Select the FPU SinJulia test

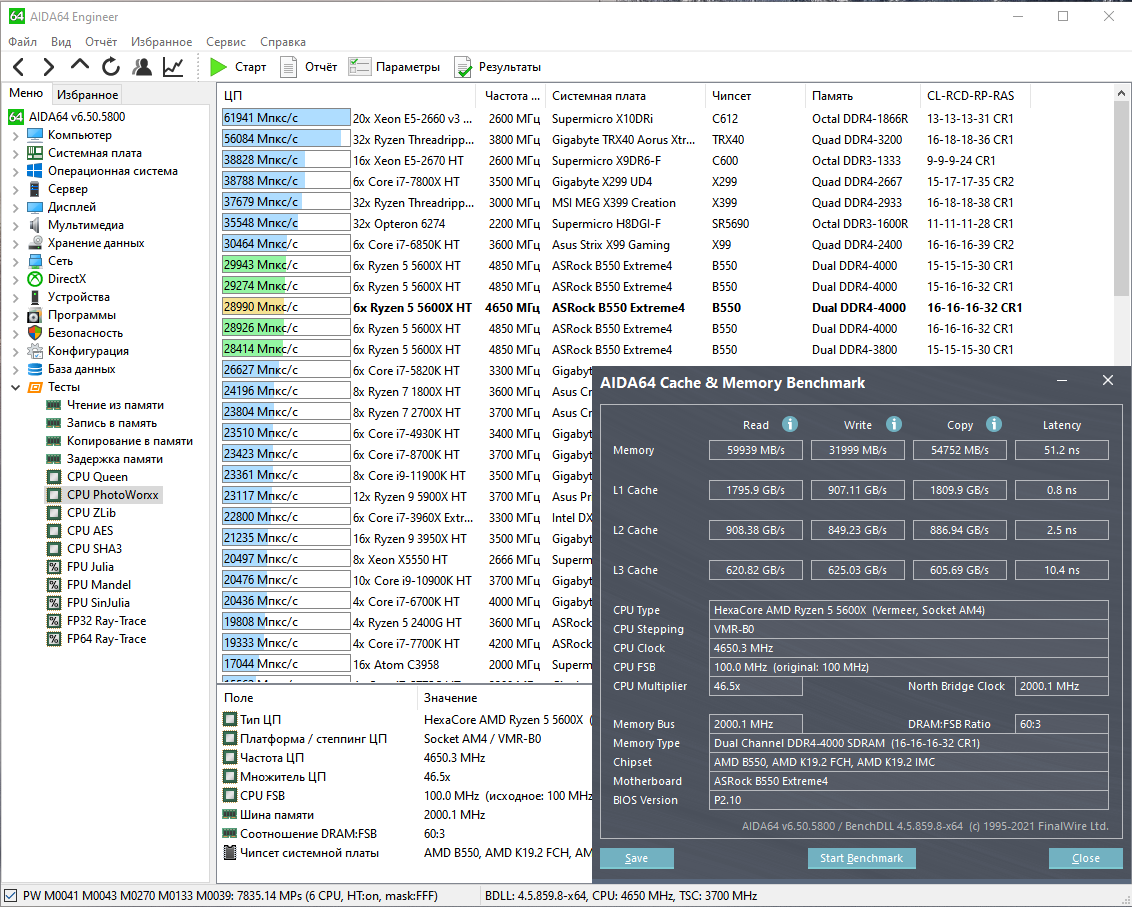click(98, 603)
